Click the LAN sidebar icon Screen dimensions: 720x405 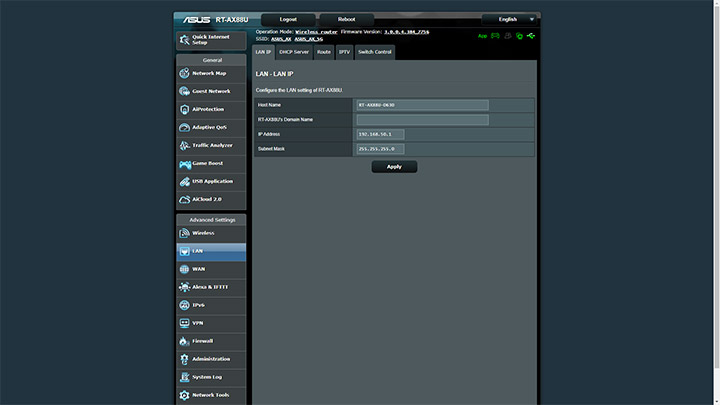click(185, 251)
